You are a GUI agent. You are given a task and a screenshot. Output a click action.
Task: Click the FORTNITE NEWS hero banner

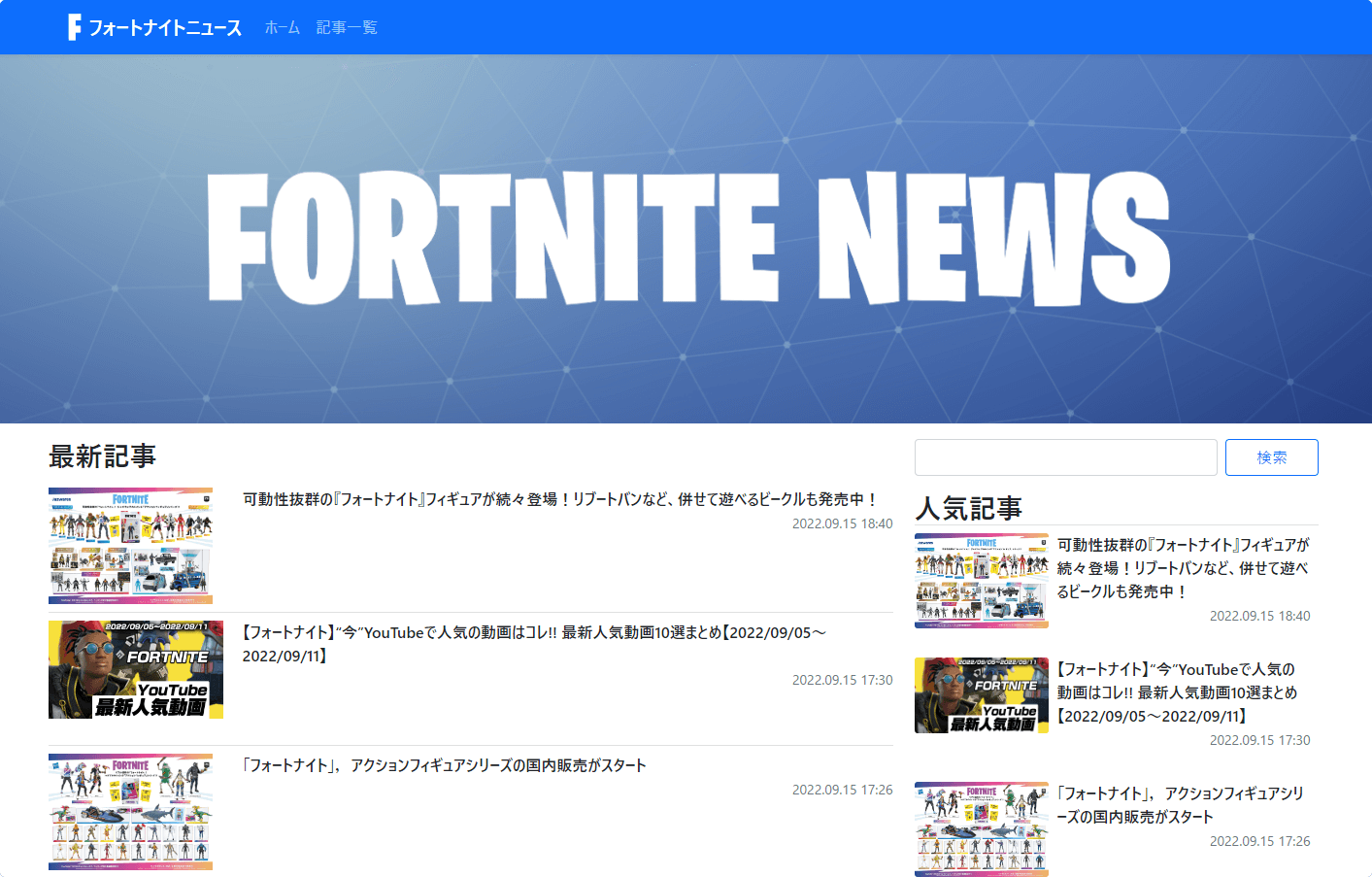[686, 239]
